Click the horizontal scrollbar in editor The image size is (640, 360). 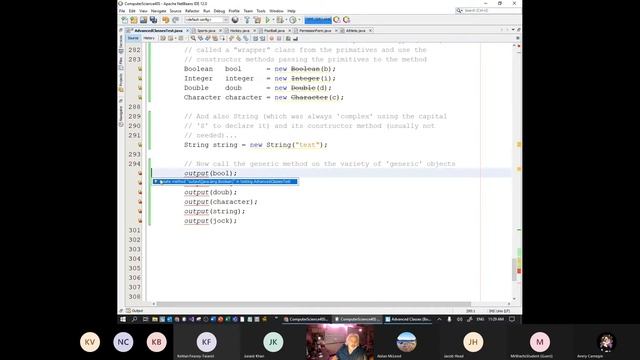coord(313,304)
